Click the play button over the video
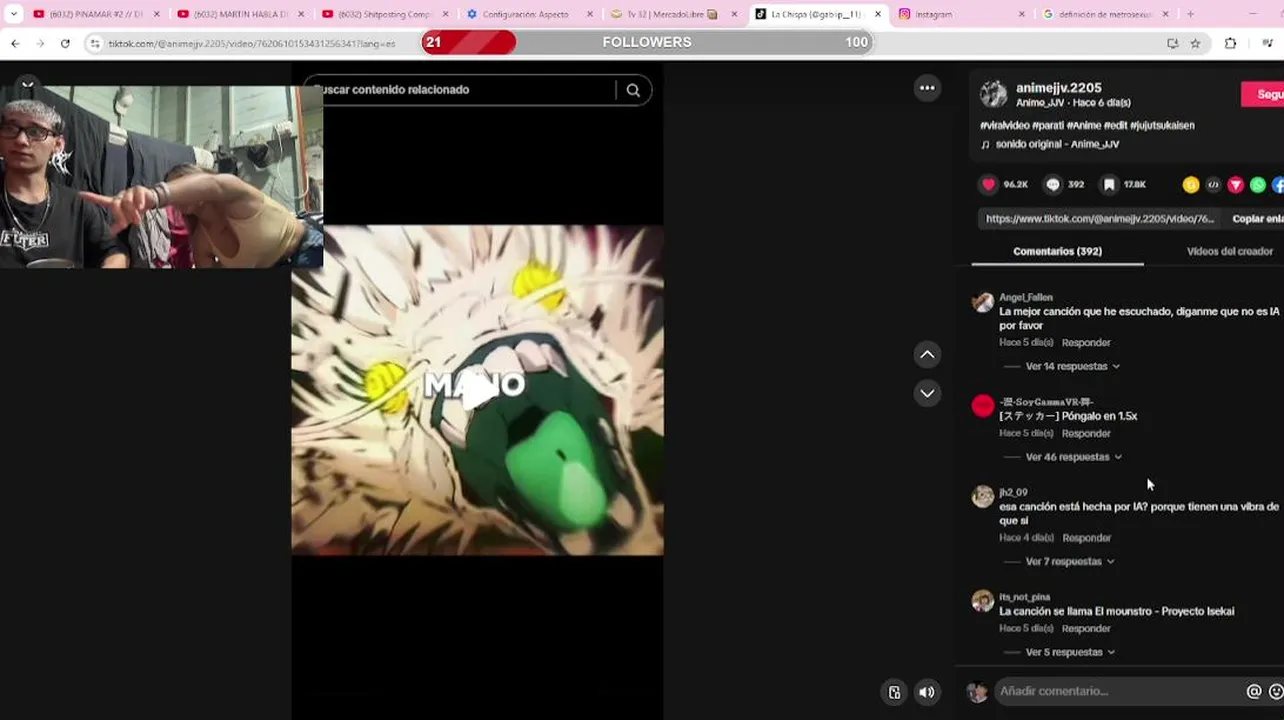This screenshot has width=1284, height=720. tap(477, 389)
